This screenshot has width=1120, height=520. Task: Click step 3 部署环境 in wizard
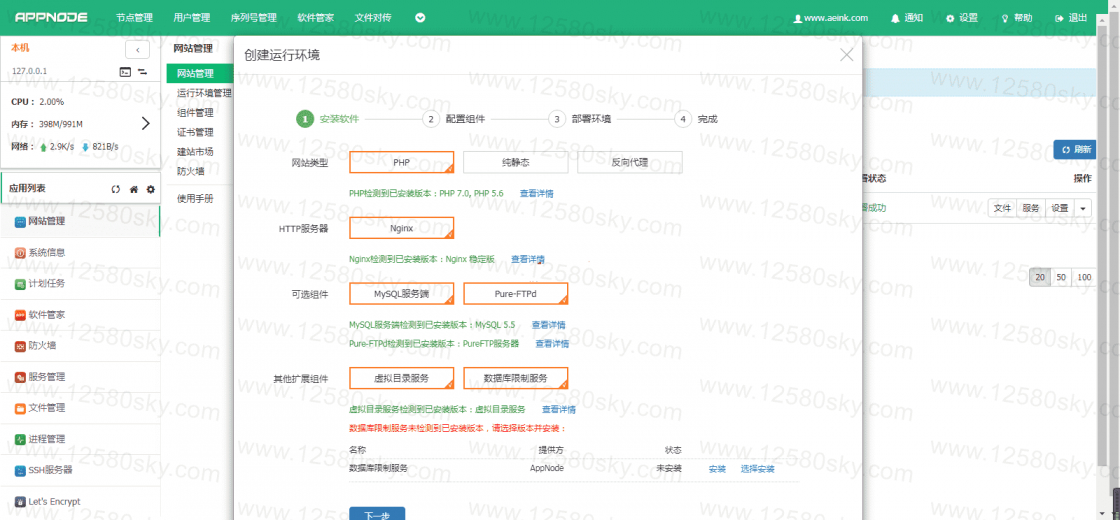tap(580, 119)
